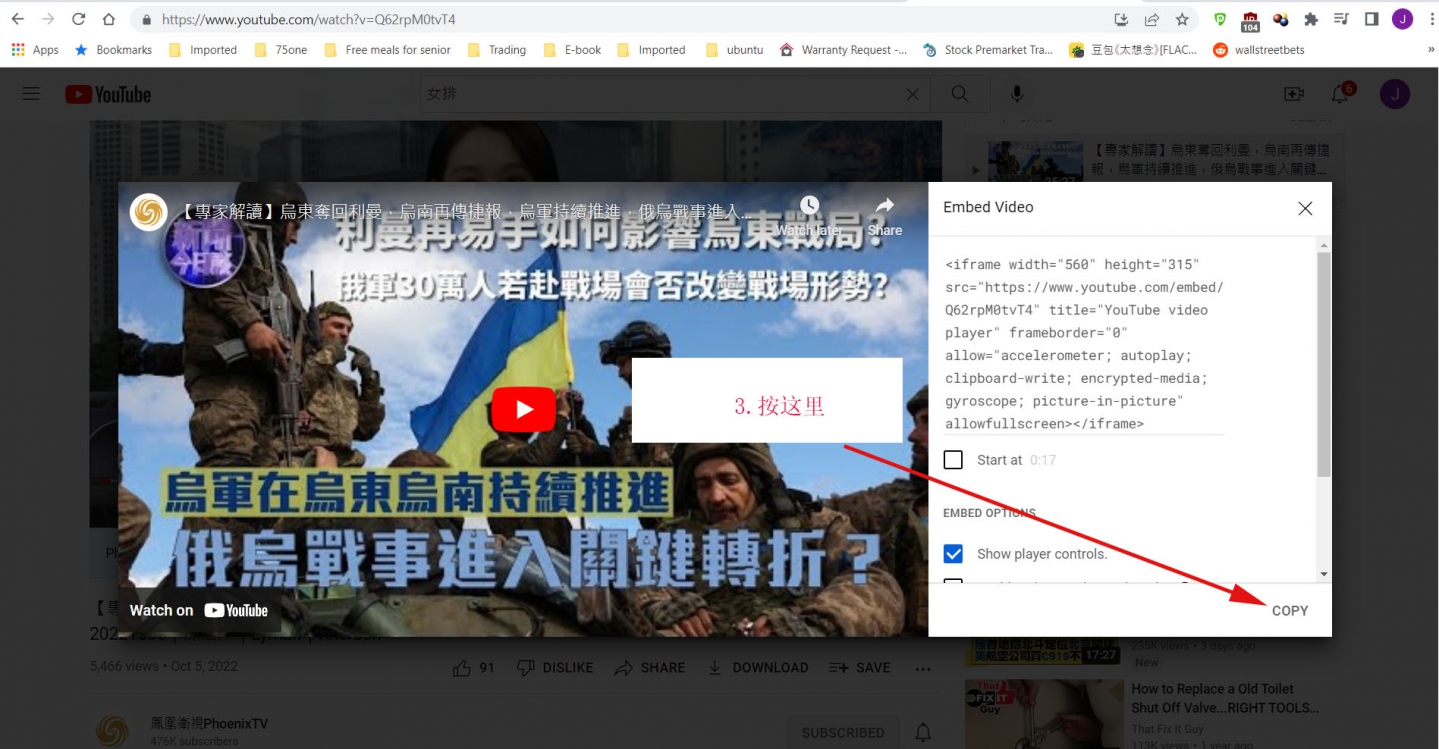Like the video thumbs-up 91
The height and width of the screenshot is (749, 1439).
tap(474, 667)
